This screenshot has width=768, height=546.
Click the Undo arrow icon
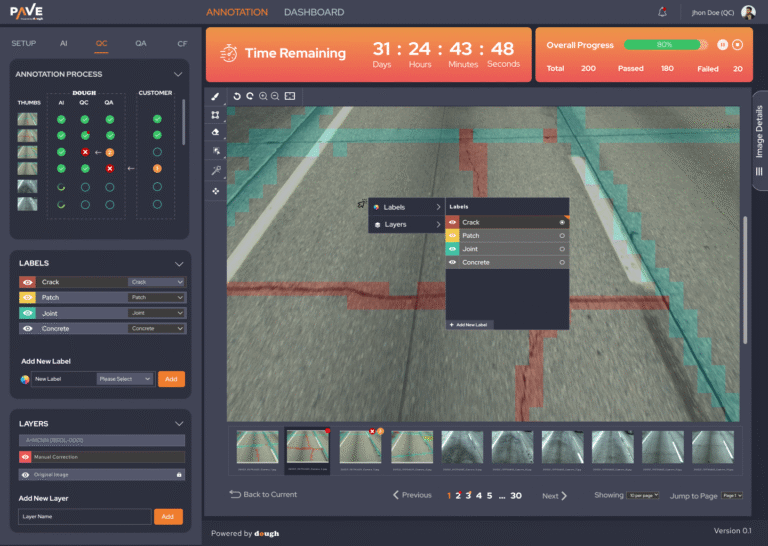(238, 96)
